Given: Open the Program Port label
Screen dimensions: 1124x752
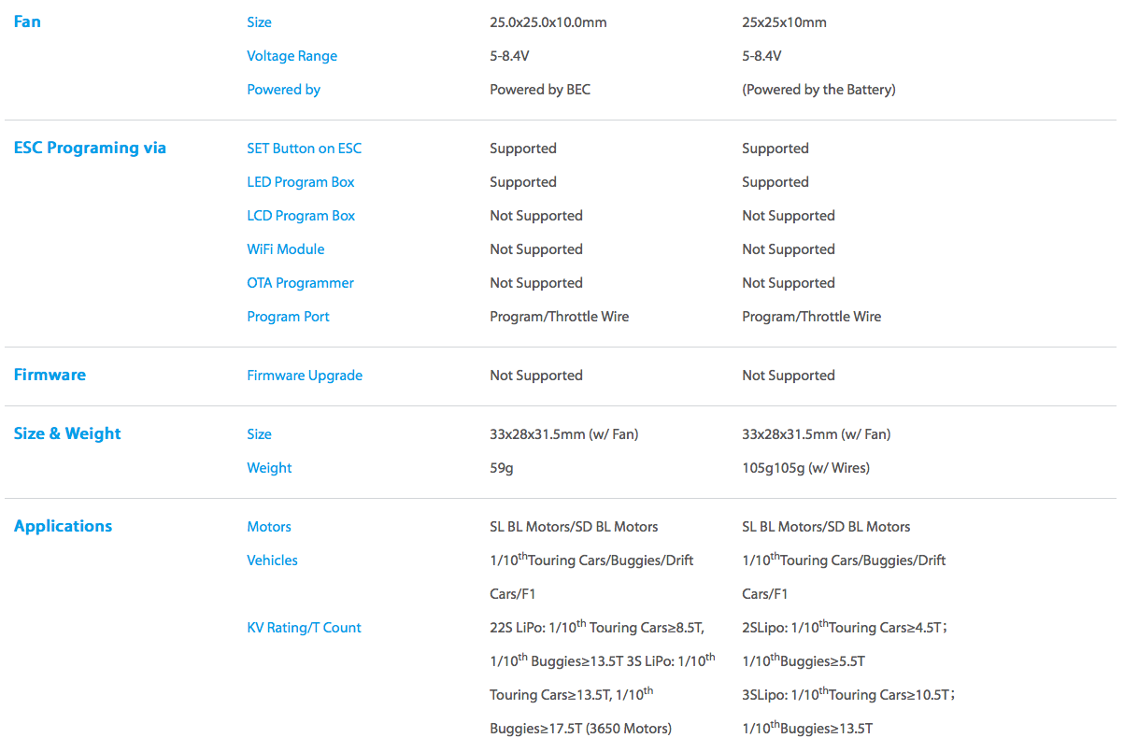Looking at the screenshot, I should pyautogui.click(x=288, y=317).
